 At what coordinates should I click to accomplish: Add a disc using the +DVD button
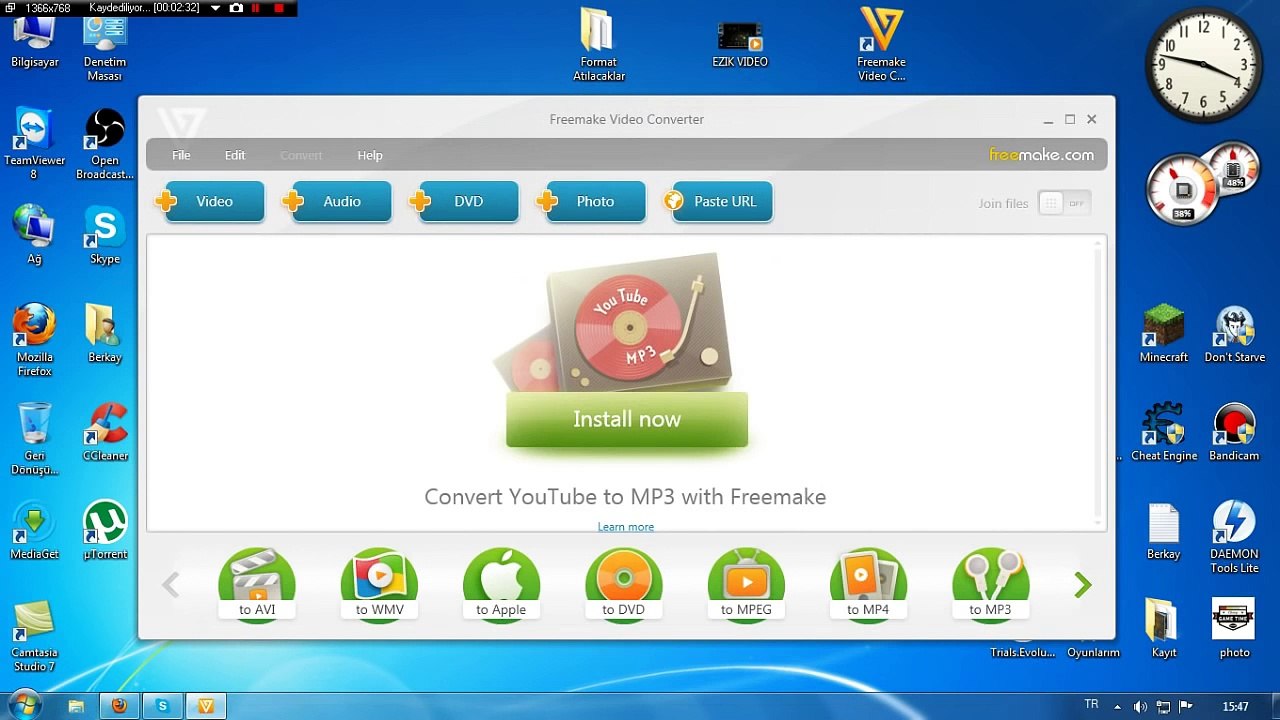464,201
